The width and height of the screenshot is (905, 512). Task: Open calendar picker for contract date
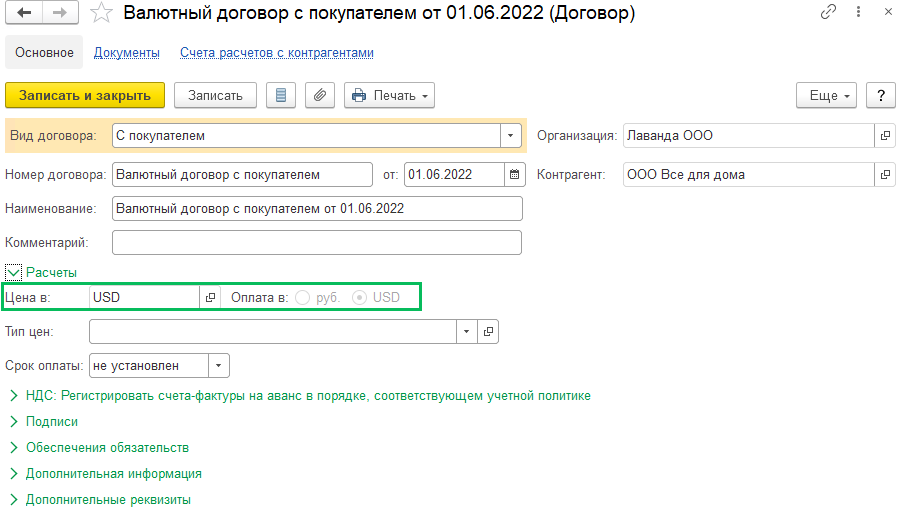pyautogui.click(x=514, y=174)
